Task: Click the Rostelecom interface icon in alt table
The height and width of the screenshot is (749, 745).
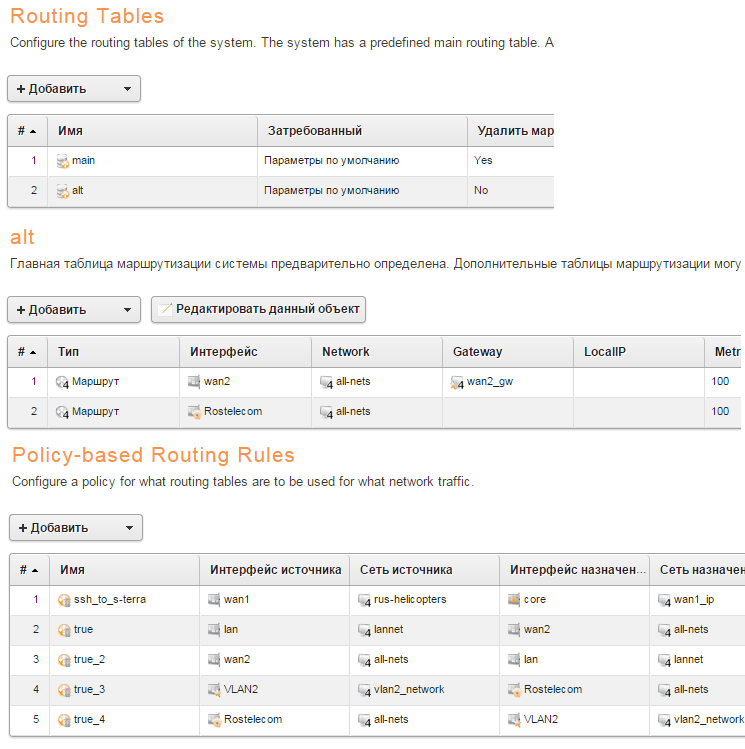Action: (x=195, y=411)
